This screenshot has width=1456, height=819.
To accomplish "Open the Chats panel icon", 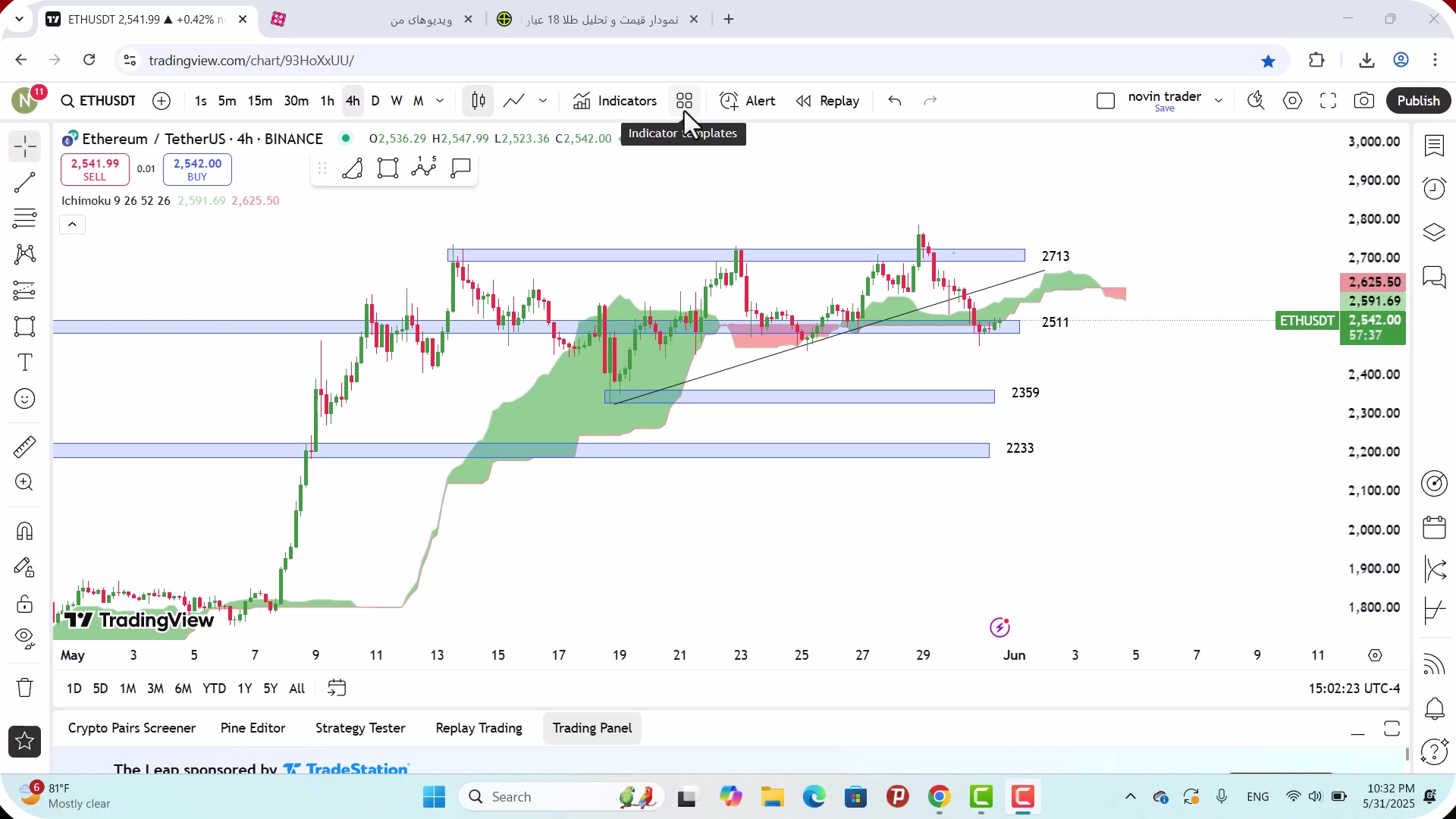I will [x=1434, y=277].
